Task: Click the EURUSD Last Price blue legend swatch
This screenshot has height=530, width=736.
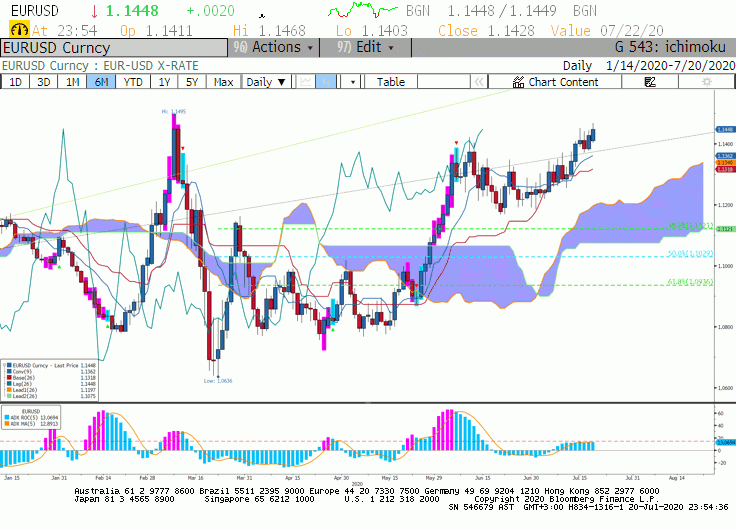Action: coord(10,365)
